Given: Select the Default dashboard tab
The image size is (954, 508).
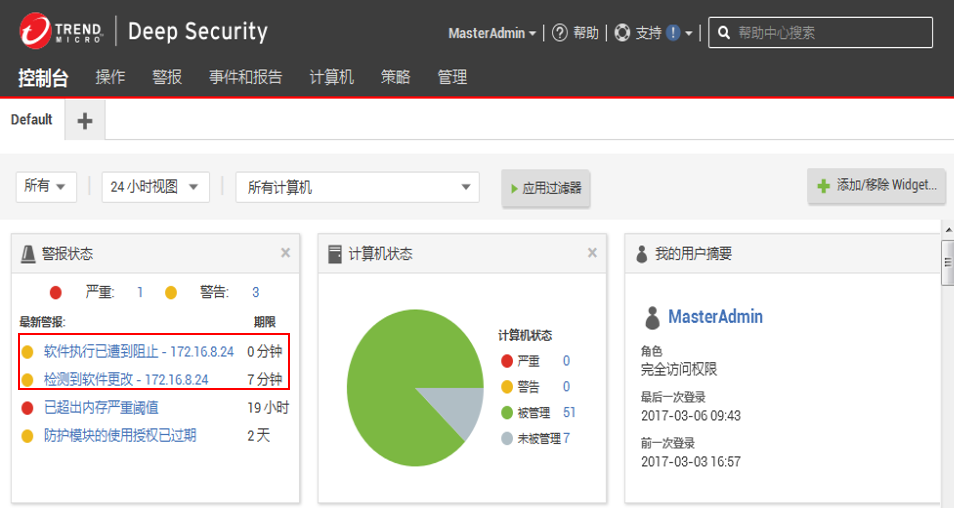Looking at the screenshot, I should point(31,120).
